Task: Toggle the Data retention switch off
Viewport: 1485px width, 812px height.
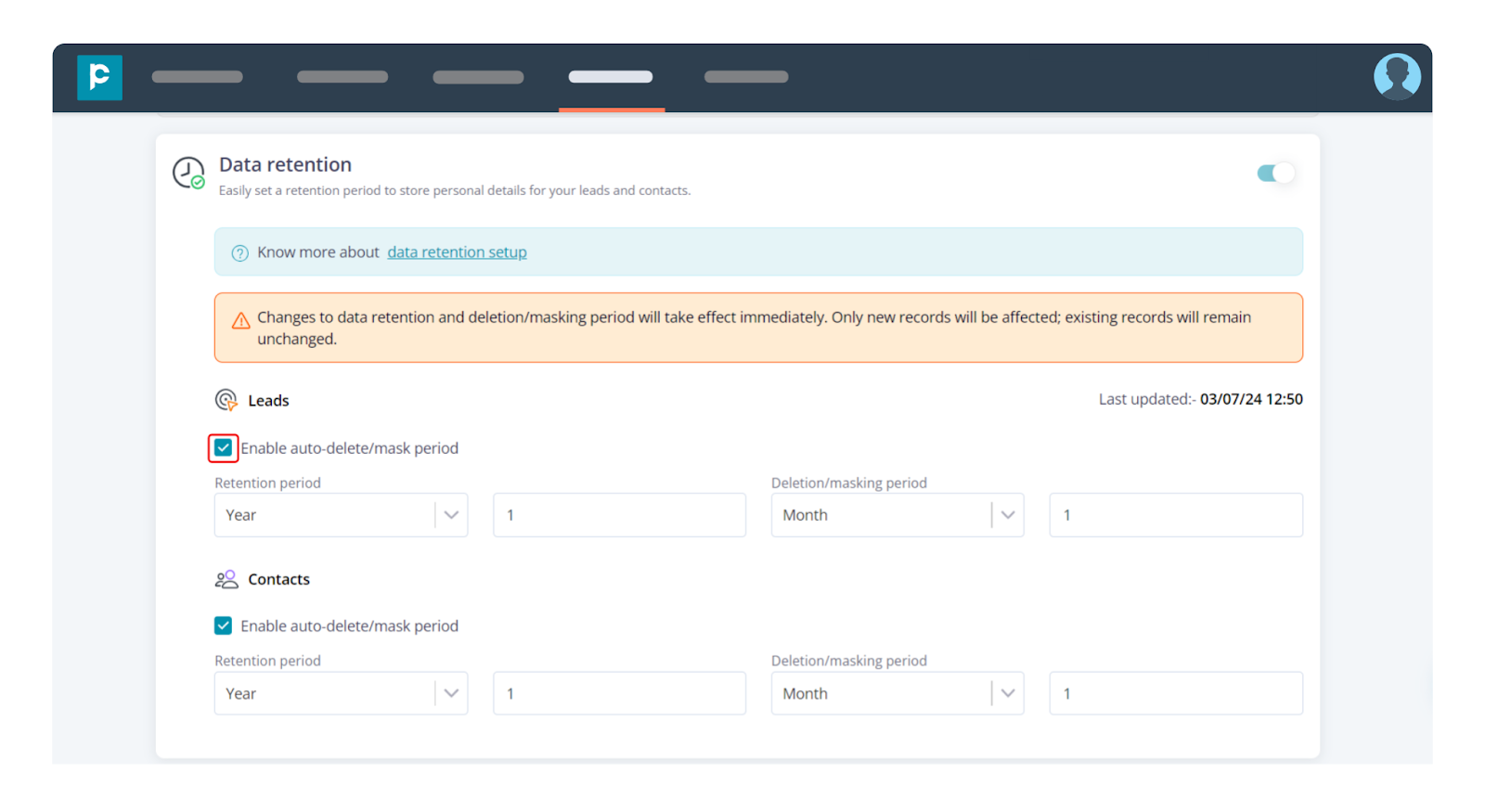Action: click(1275, 174)
